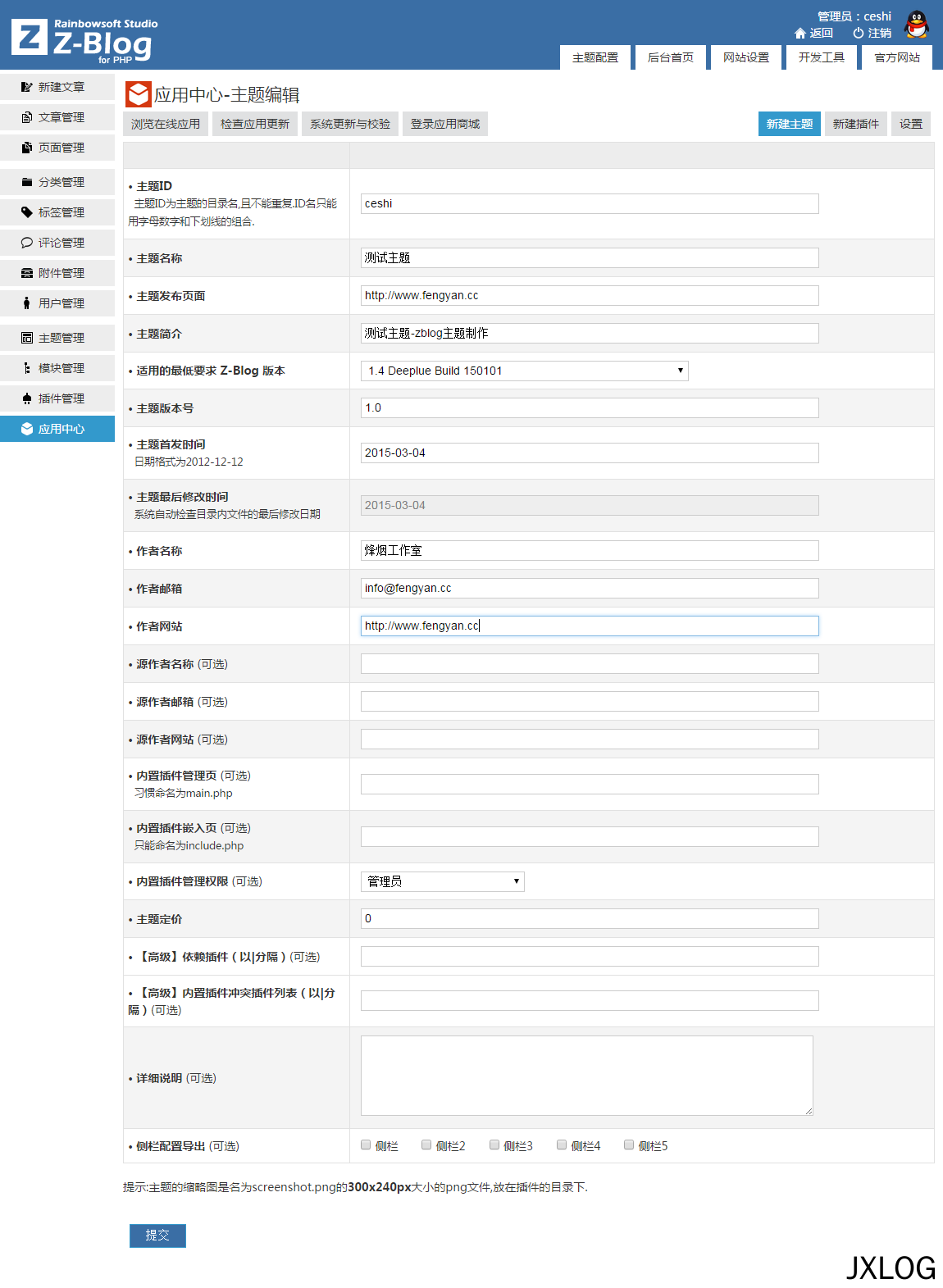Click the category management folder icon

point(27,182)
